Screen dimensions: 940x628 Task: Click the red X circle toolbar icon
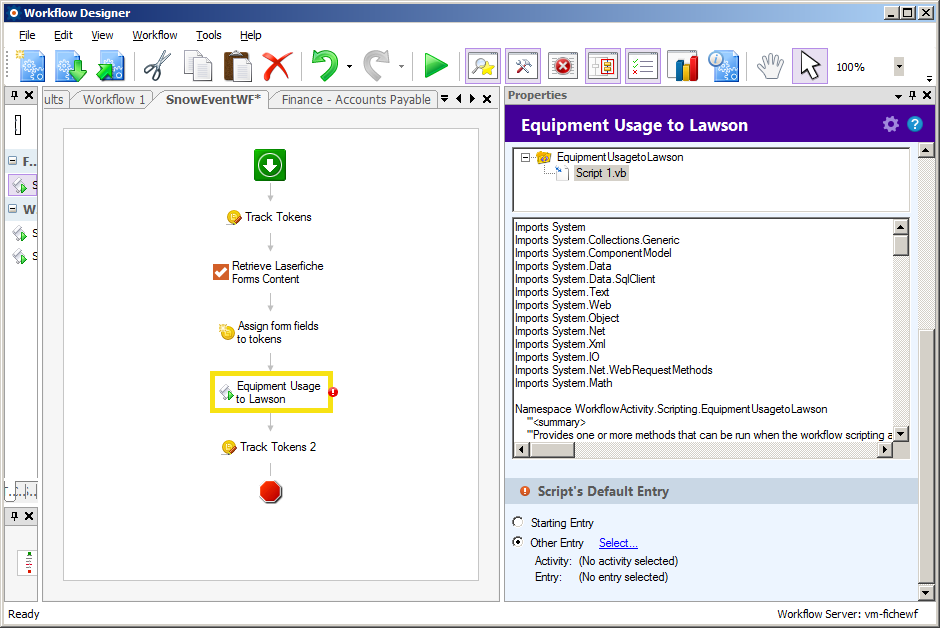tap(563, 66)
